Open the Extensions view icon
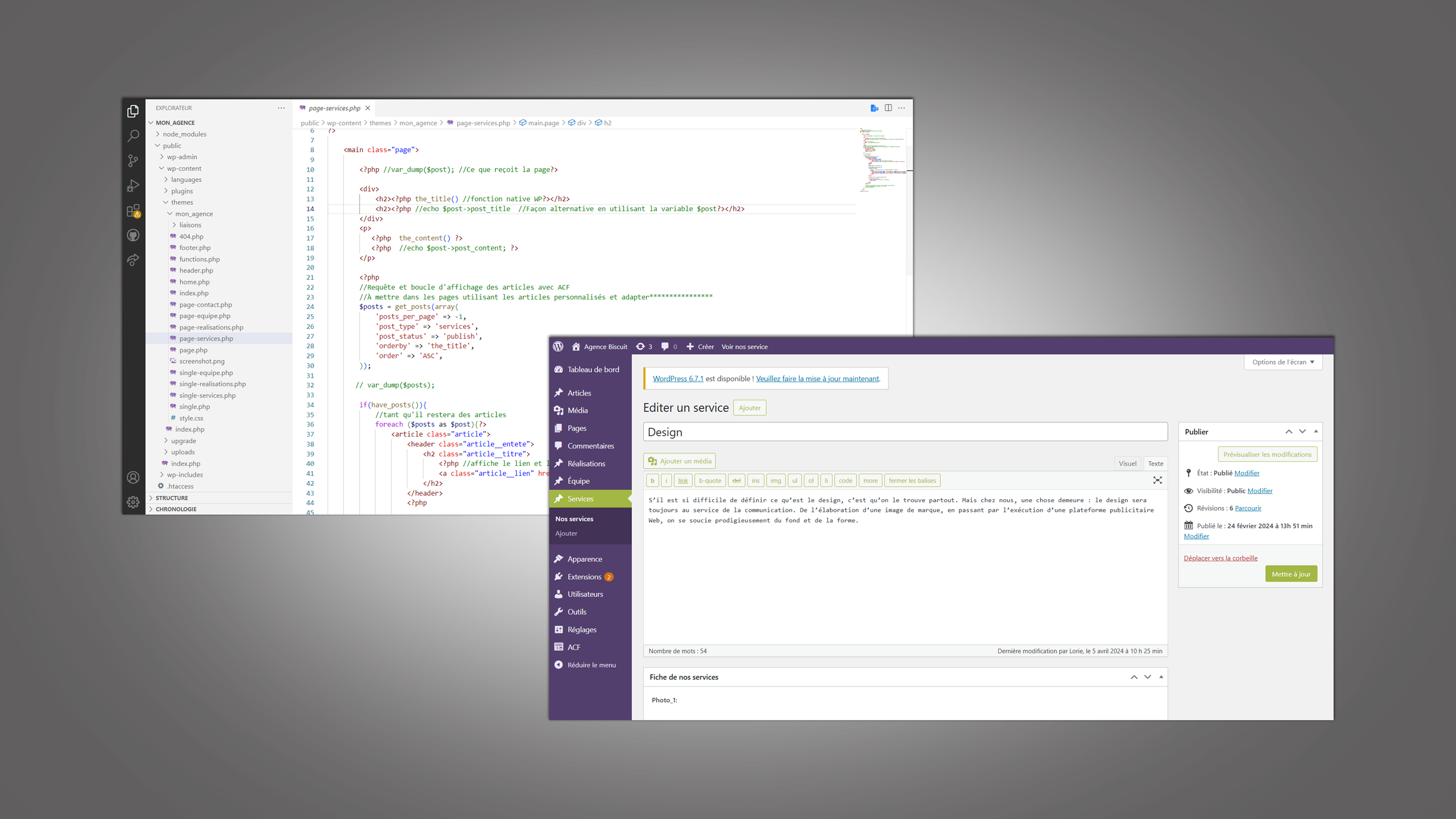 (133, 211)
